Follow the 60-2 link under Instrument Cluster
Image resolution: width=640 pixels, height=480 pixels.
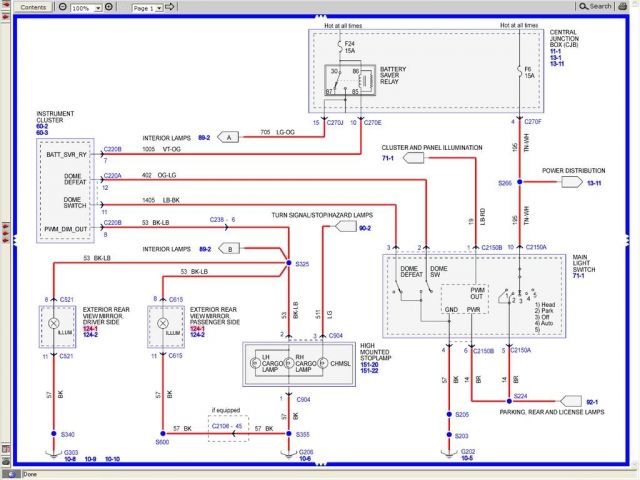pos(43,123)
